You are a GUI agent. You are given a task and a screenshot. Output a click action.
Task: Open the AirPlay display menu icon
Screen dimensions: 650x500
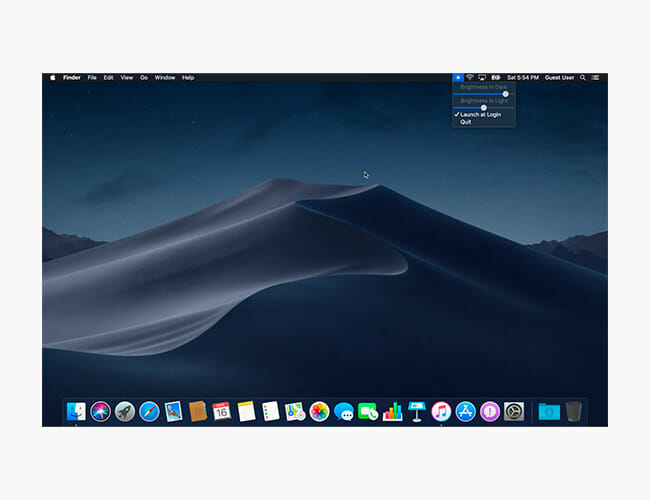click(482, 78)
